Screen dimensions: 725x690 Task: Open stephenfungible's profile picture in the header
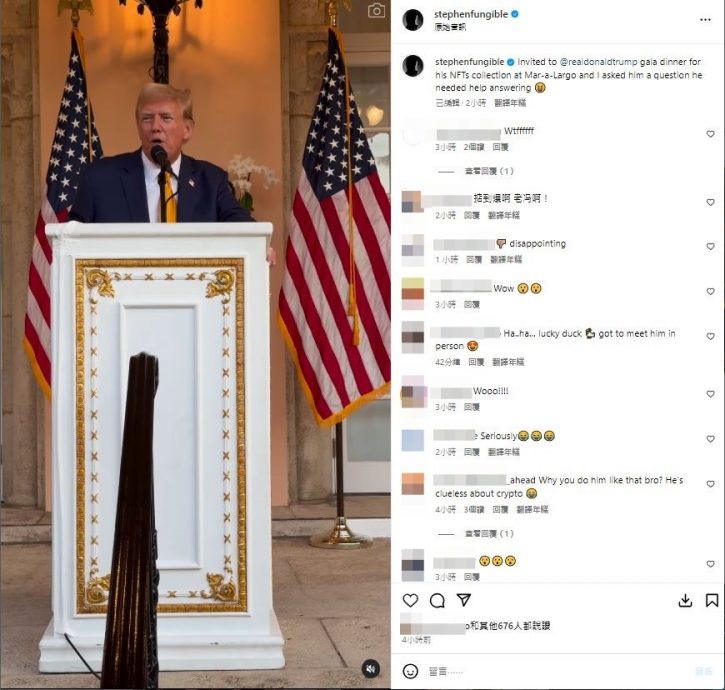[412, 20]
